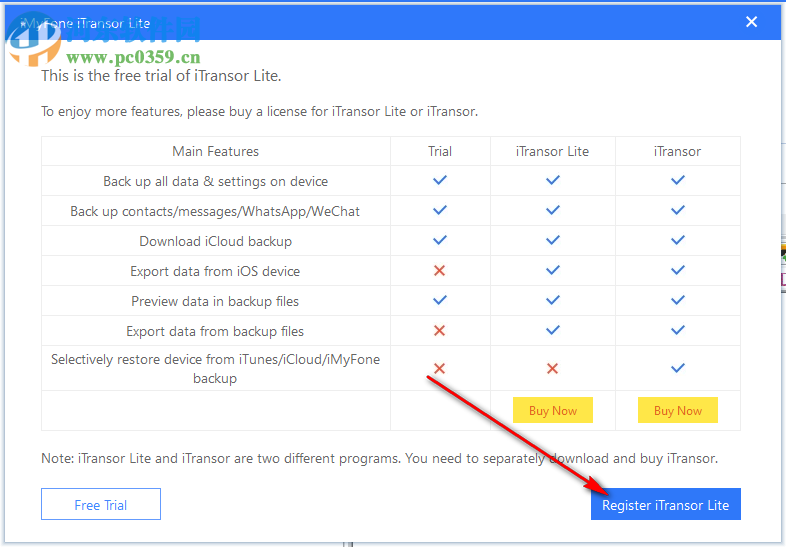
Task: Click Trial red cross for Selectively restore row
Action: point(440,369)
